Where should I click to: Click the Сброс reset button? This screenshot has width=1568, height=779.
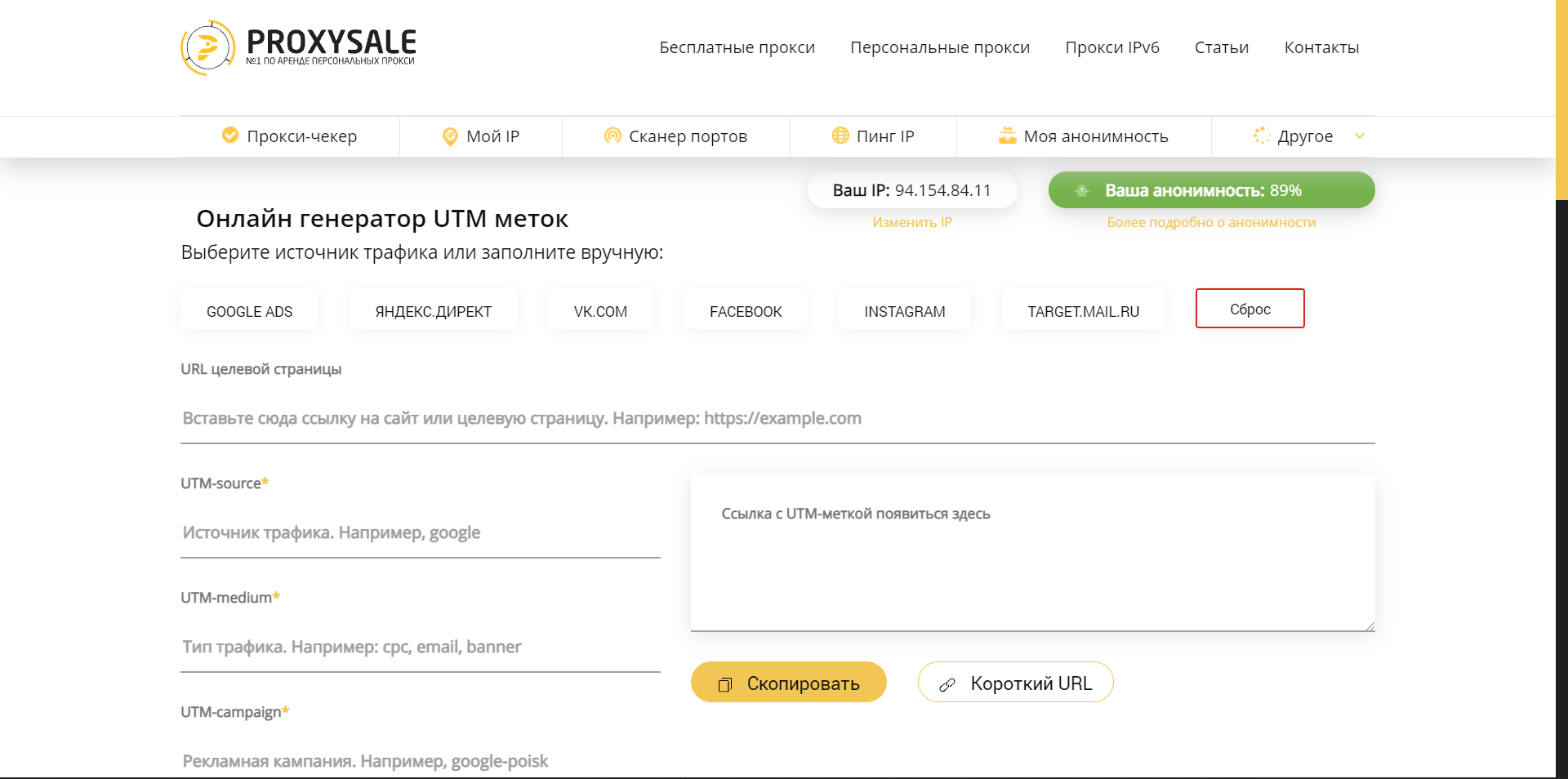[1249, 309]
